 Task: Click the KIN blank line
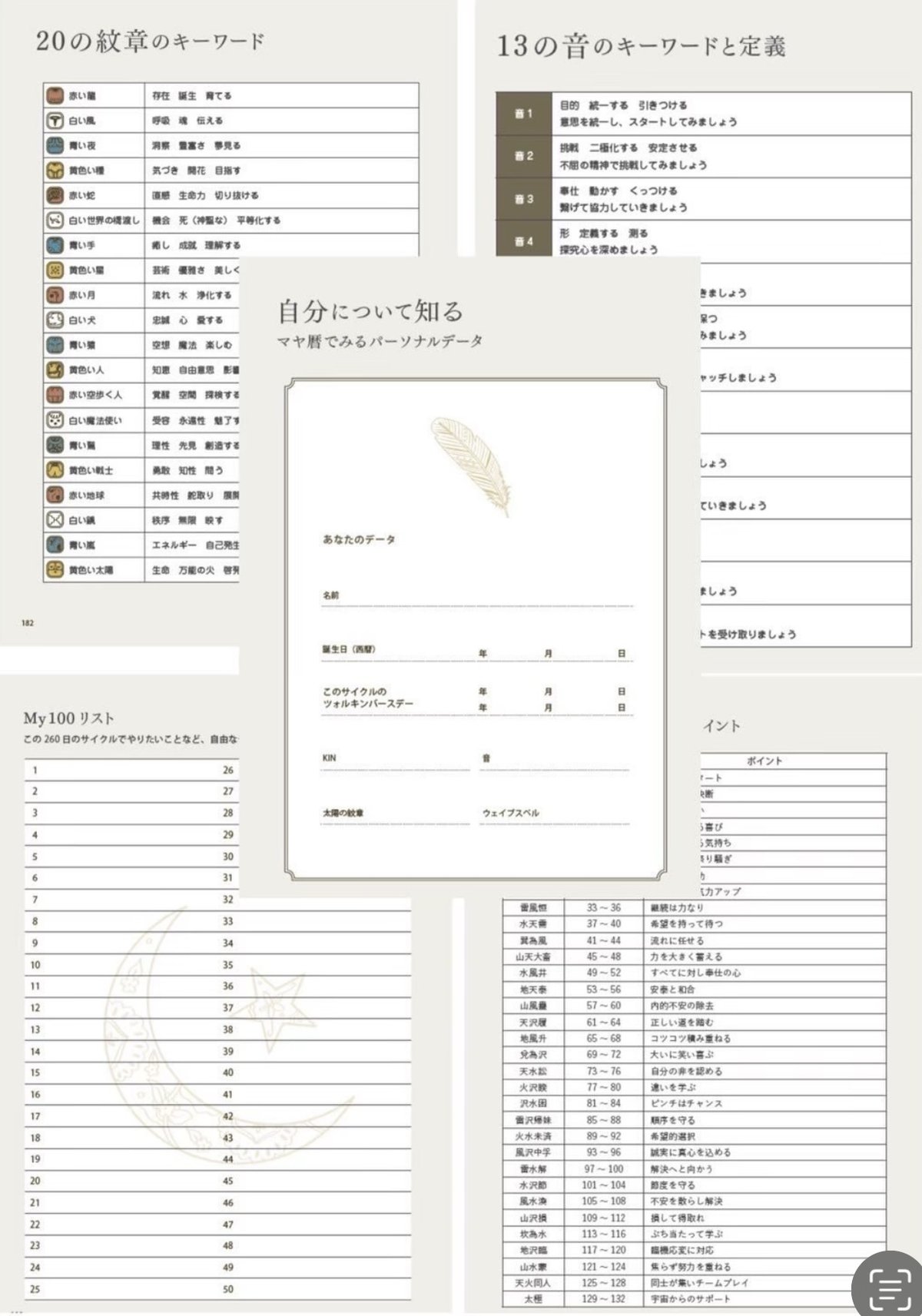coord(396,761)
